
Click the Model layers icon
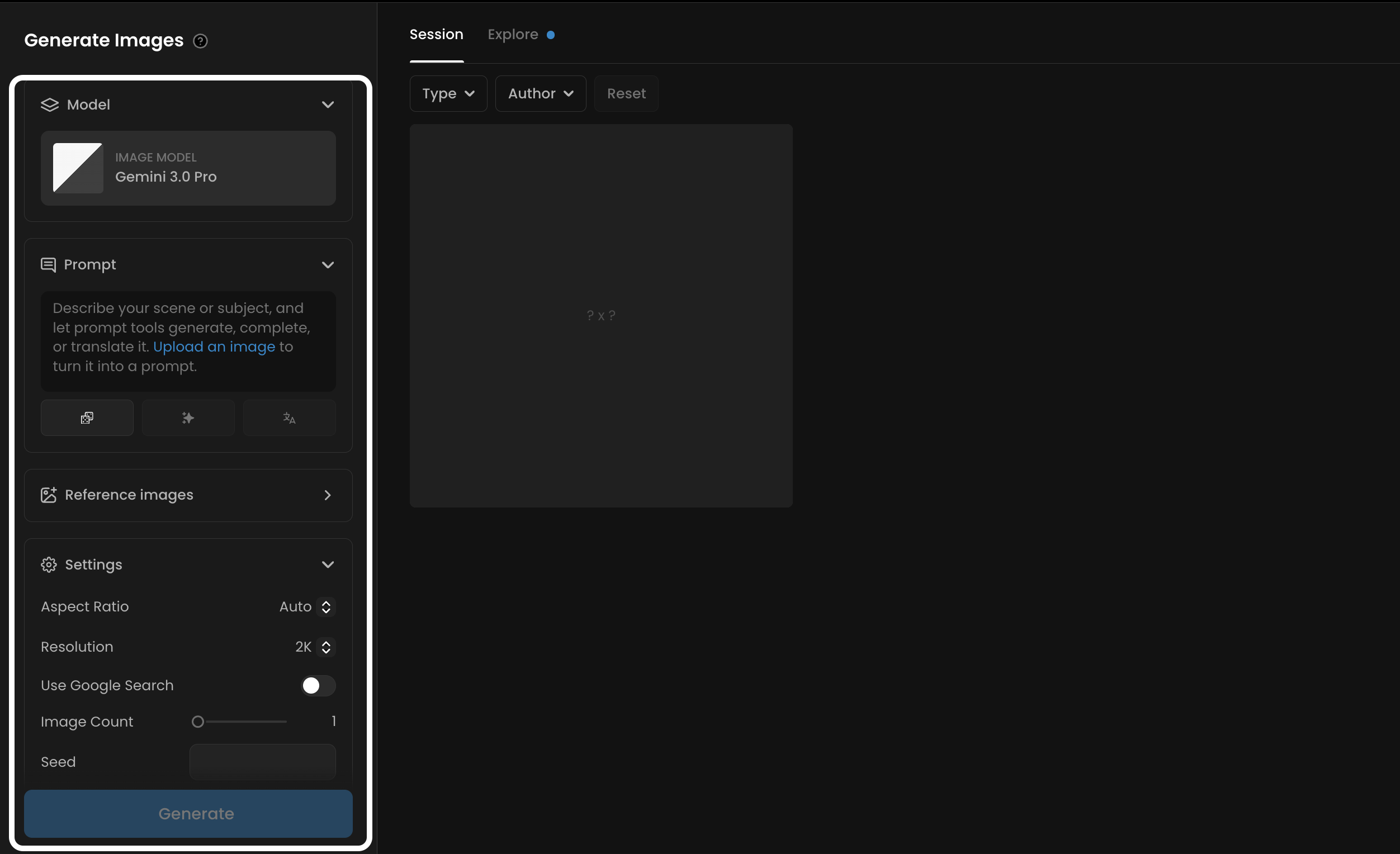coord(50,105)
